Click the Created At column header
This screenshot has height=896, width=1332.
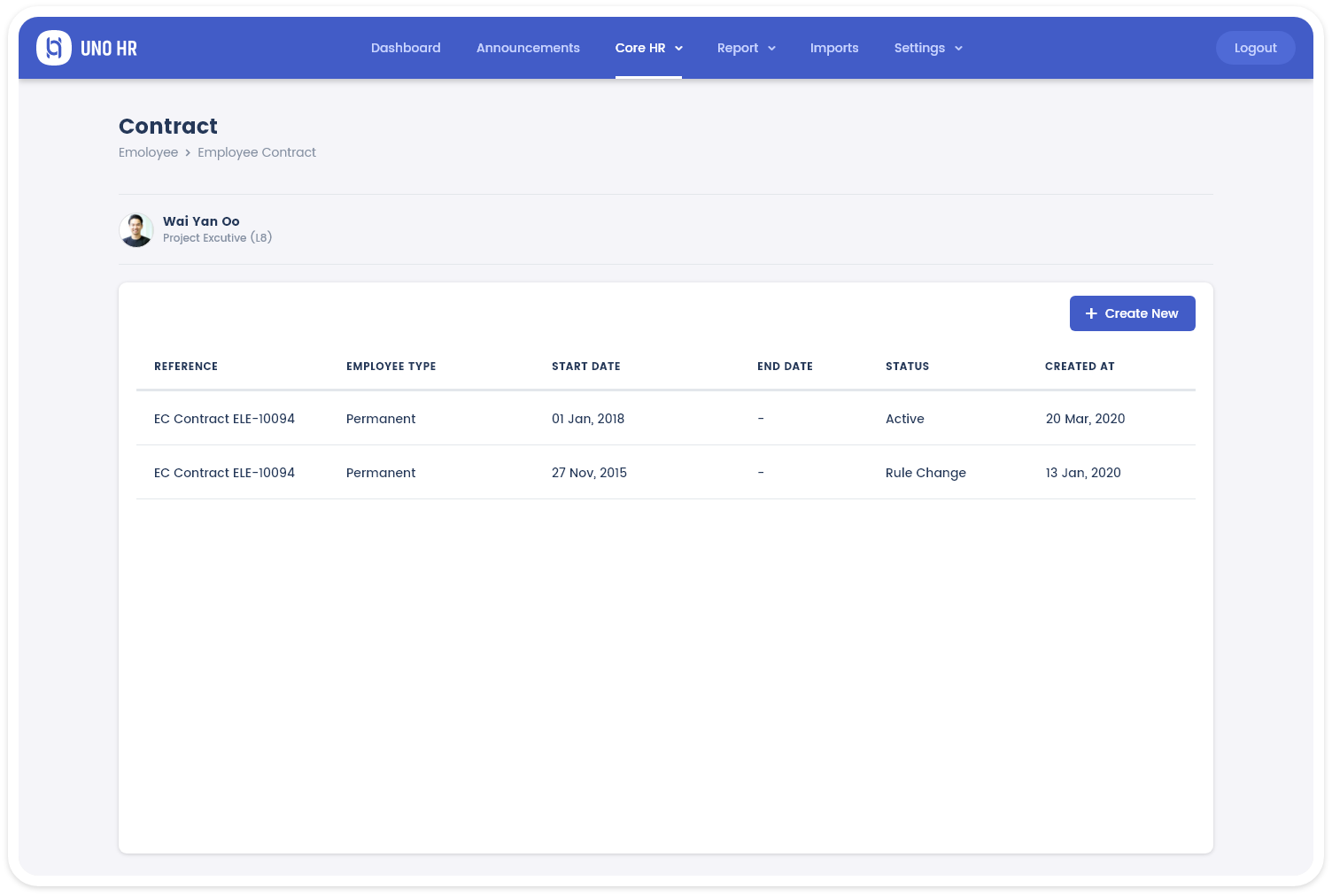[1080, 367]
